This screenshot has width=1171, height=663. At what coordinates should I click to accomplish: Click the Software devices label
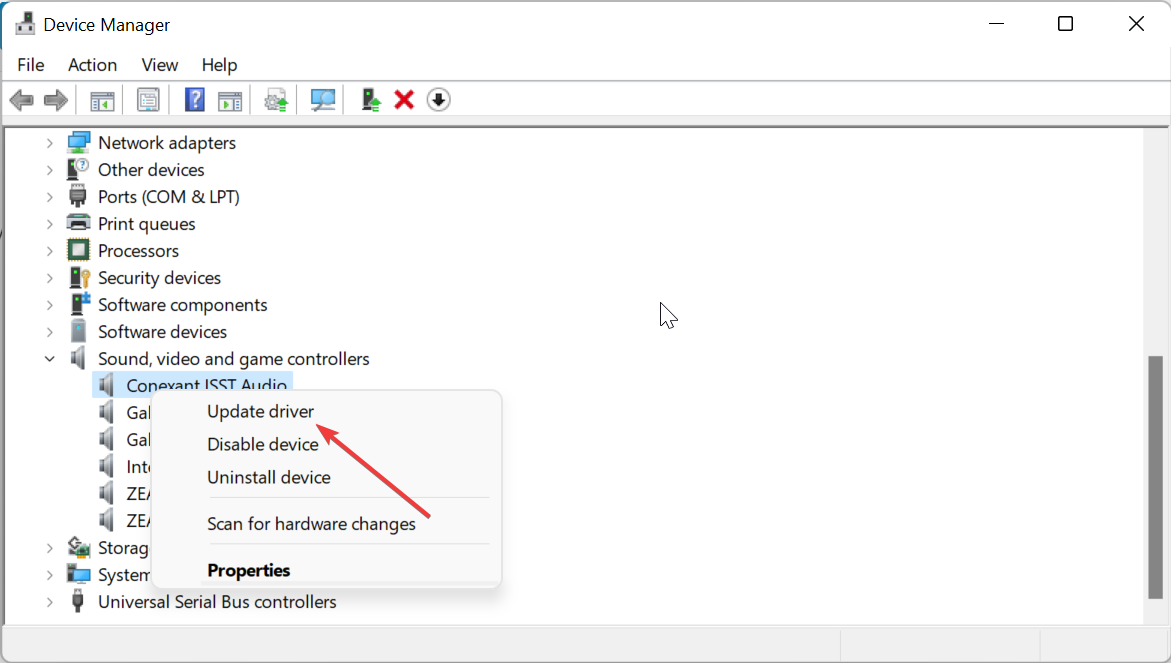click(x=162, y=332)
